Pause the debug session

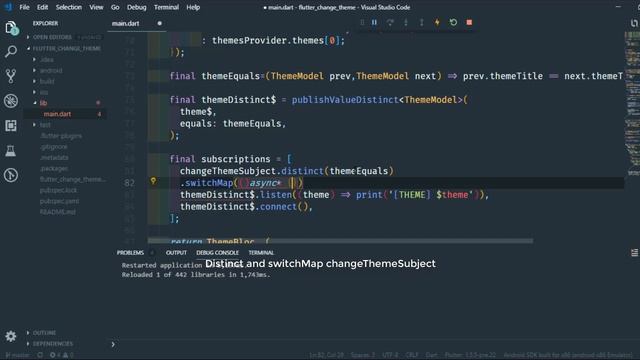coord(374,22)
